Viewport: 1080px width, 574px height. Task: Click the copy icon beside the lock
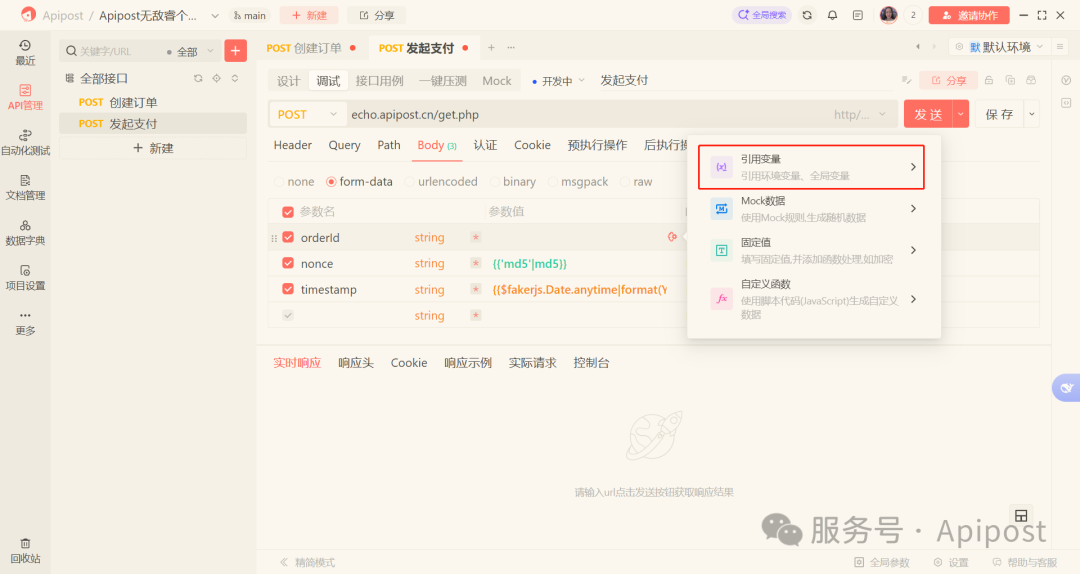[x=1010, y=80]
